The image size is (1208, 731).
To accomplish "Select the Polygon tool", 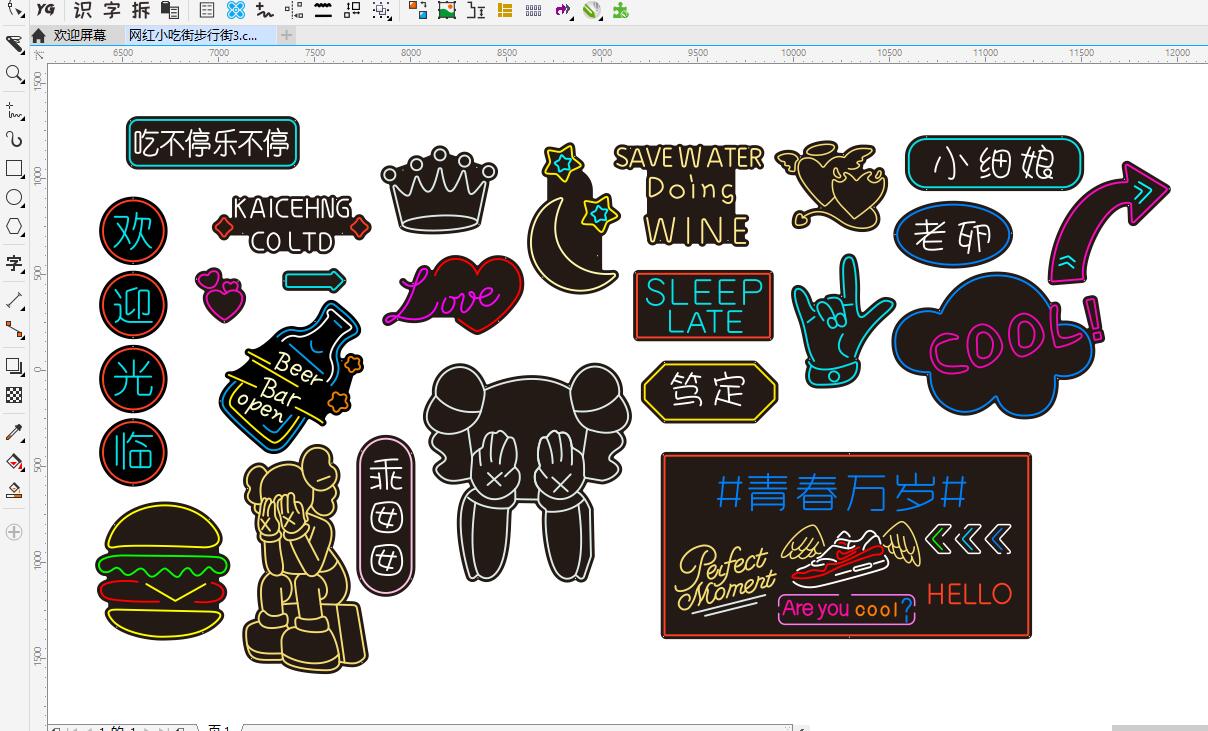I will click(14, 227).
